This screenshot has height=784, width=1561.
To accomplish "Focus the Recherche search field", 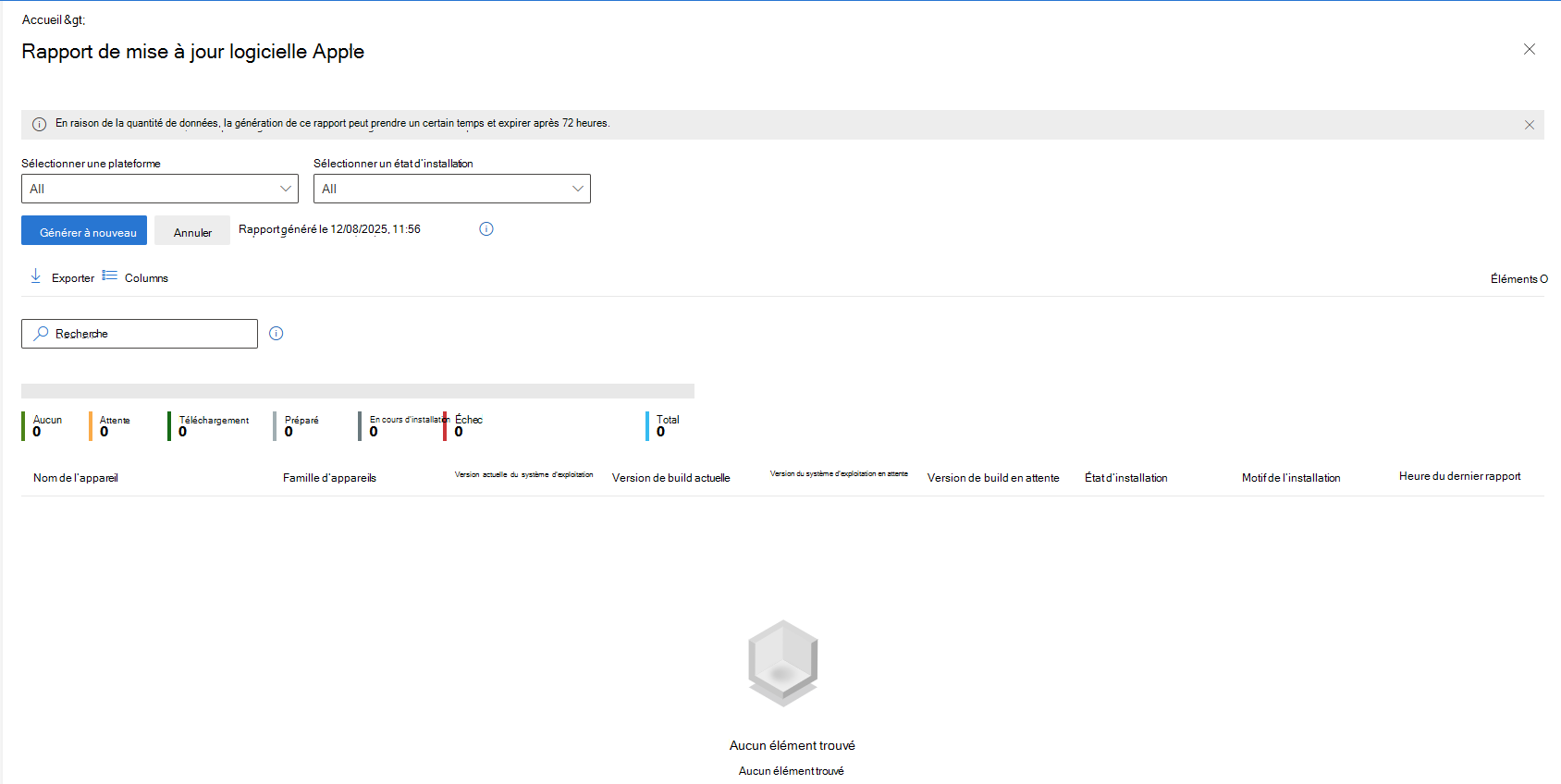I will tap(140, 334).
